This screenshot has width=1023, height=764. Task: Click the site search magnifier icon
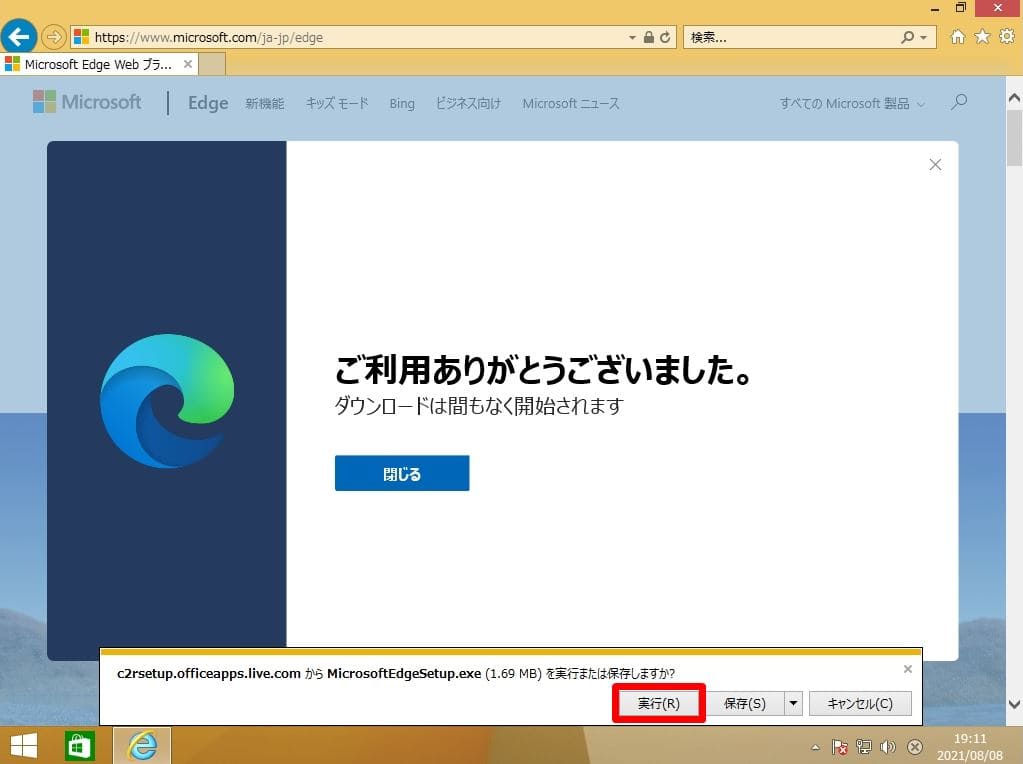pyautogui.click(x=959, y=102)
